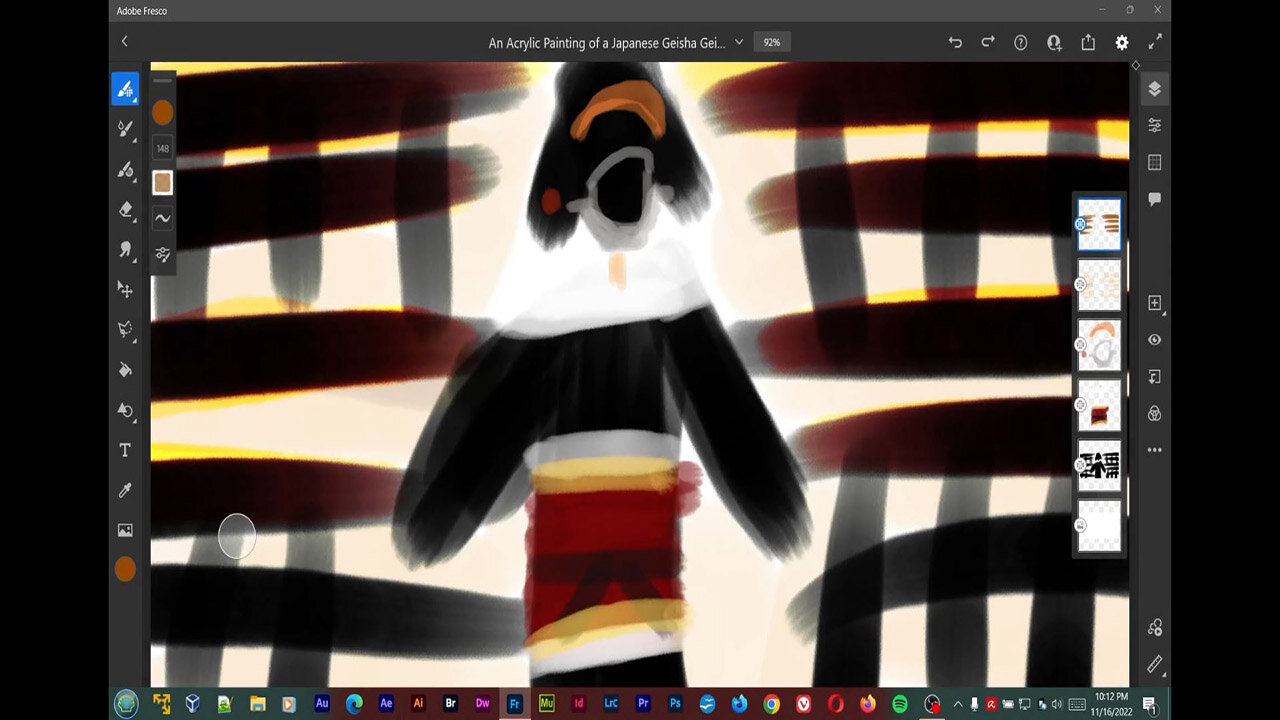Viewport: 1280px width, 720px height.
Task: Toggle the Precision grid panel
Action: (x=1154, y=162)
